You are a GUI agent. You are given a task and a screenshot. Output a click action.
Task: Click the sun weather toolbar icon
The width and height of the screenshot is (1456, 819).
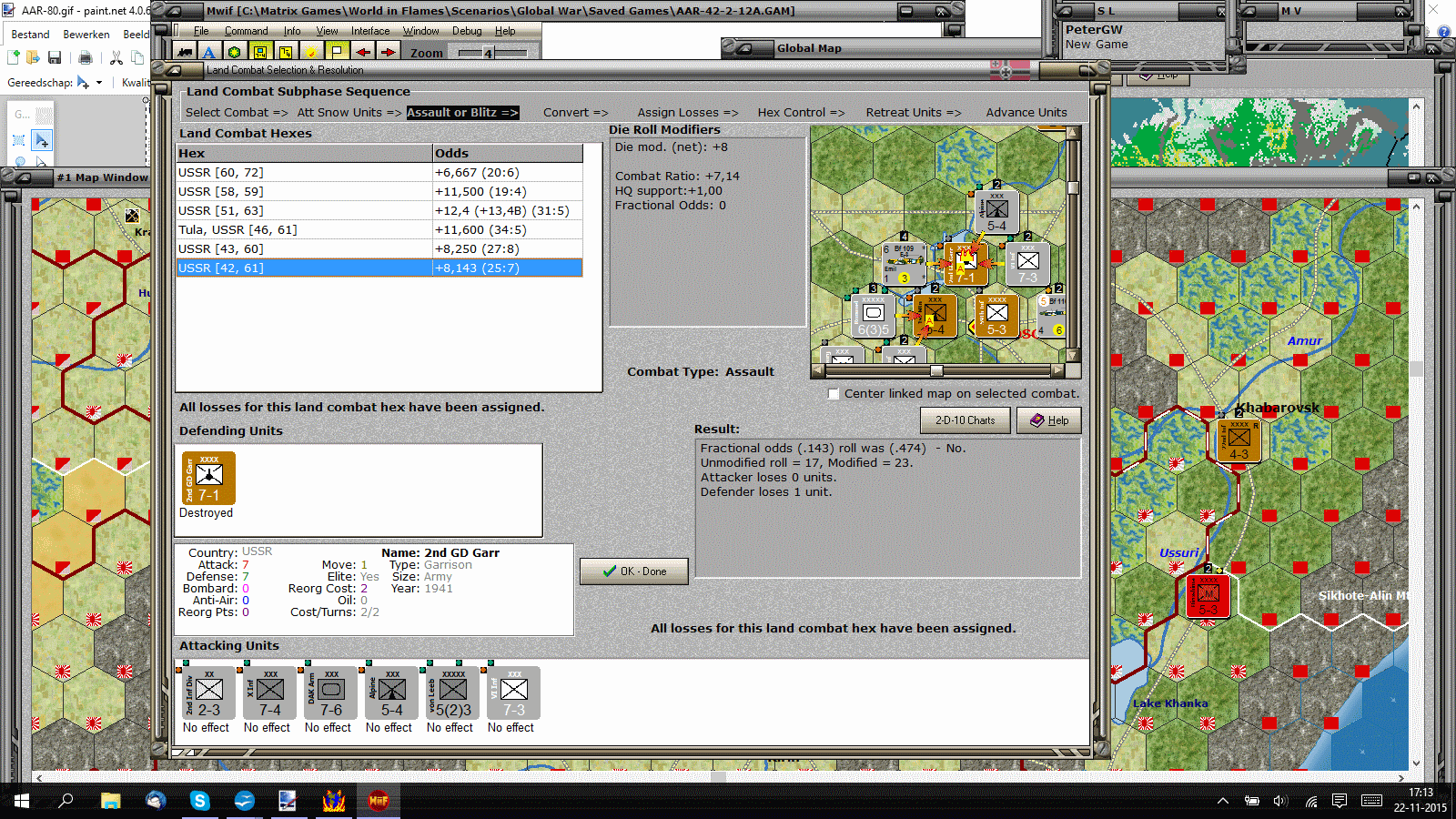(x=311, y=52)
